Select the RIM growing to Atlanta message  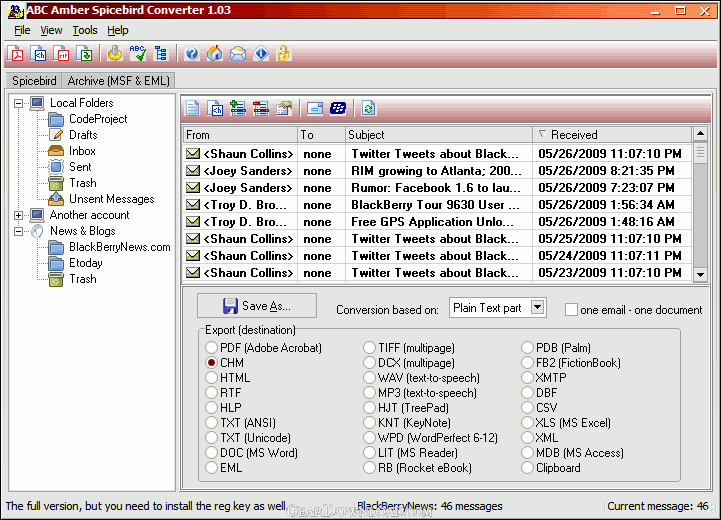point(437,171)
